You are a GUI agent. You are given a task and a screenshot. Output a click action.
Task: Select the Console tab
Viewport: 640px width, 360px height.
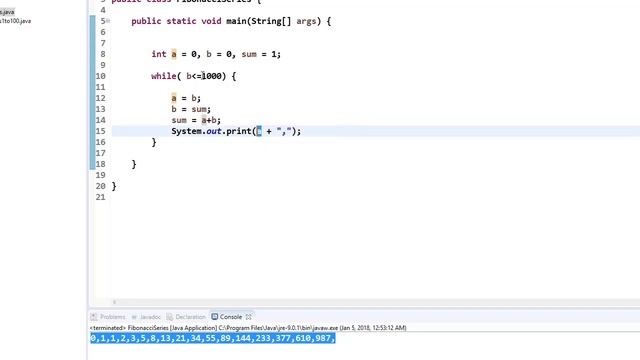[x=231, y=317]
